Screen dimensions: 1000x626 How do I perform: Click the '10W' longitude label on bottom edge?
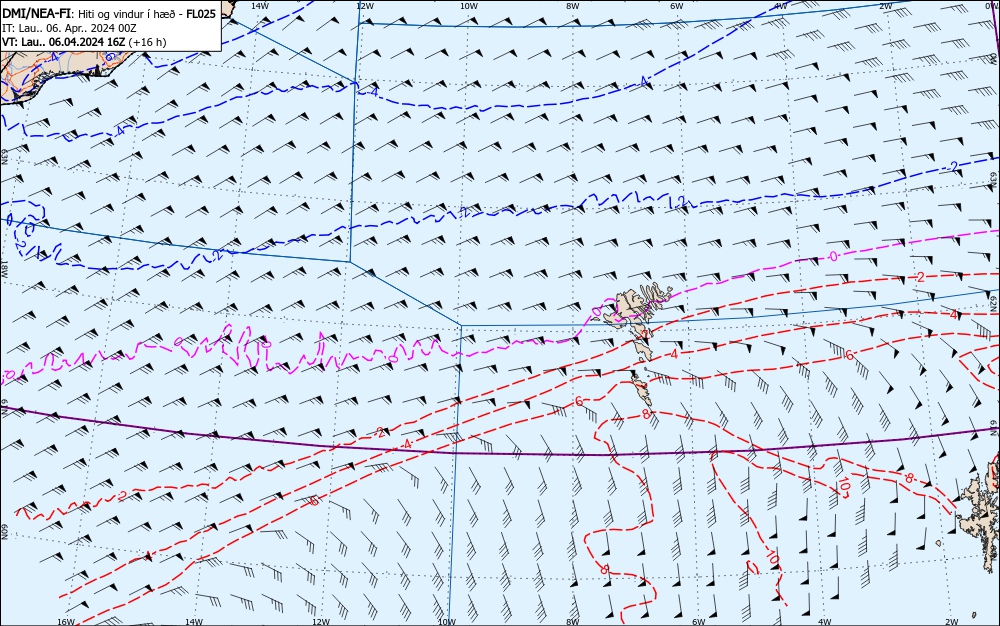click(447, 622)
